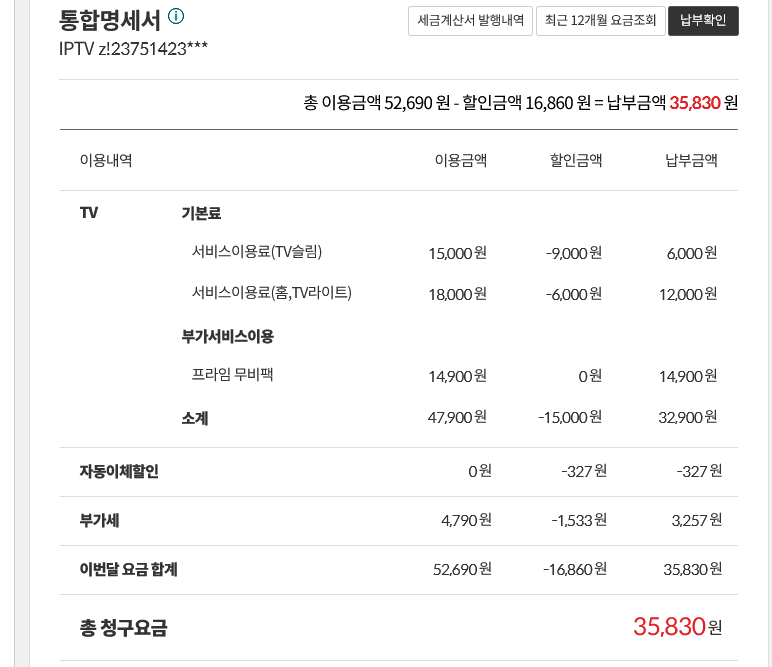Viewport: 772px width, 667px height.
Task: Click the large red 35,830 total amount
Action: (x=669, y=627)
